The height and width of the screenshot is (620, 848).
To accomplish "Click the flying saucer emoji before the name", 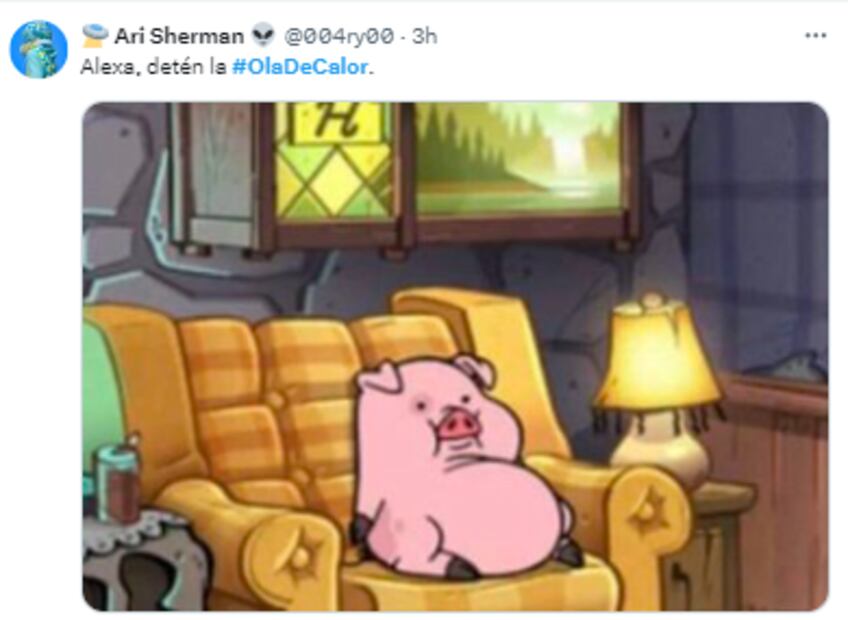I will pos(96,35).
